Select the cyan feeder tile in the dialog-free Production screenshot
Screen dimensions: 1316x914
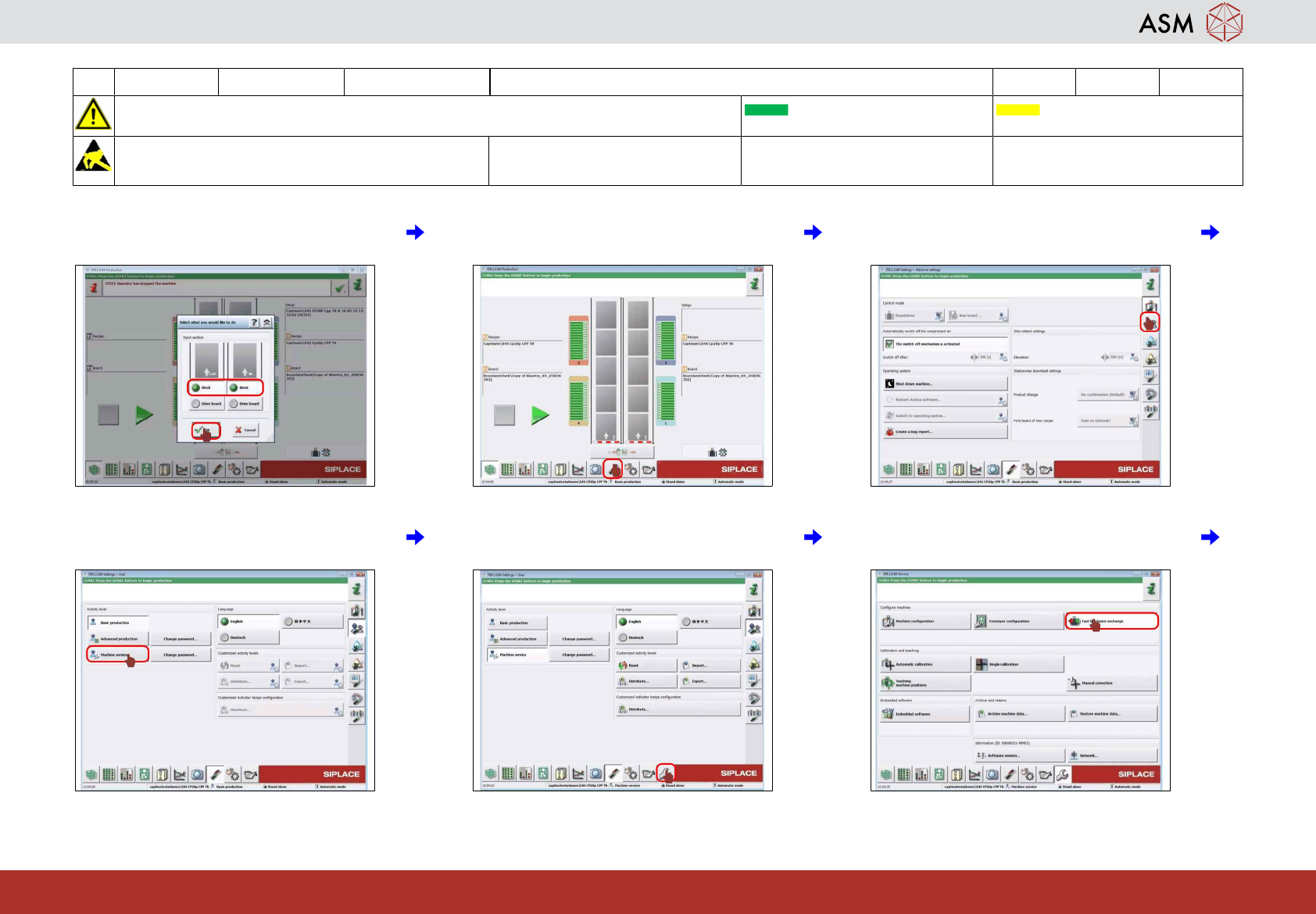666,402
